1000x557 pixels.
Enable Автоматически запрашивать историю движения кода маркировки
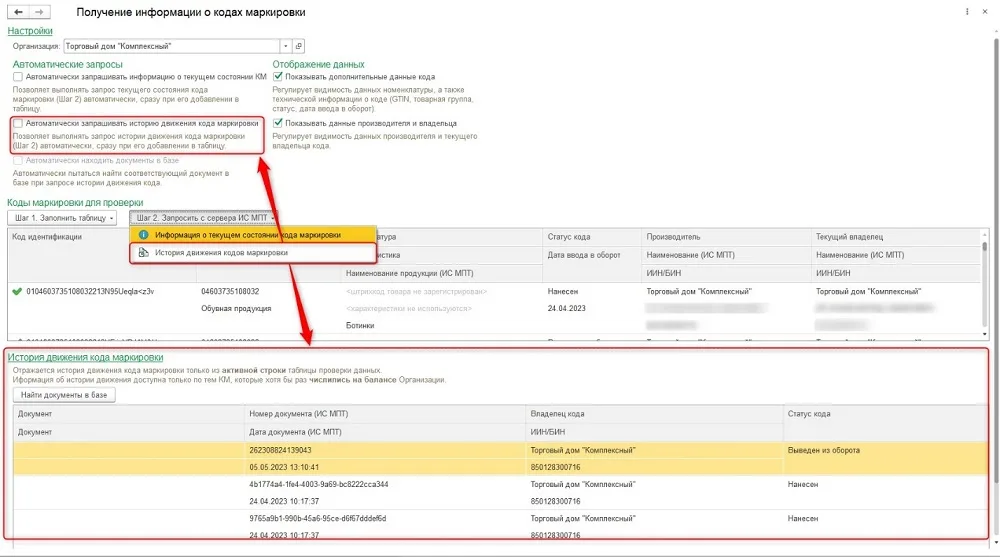point(18,123)
